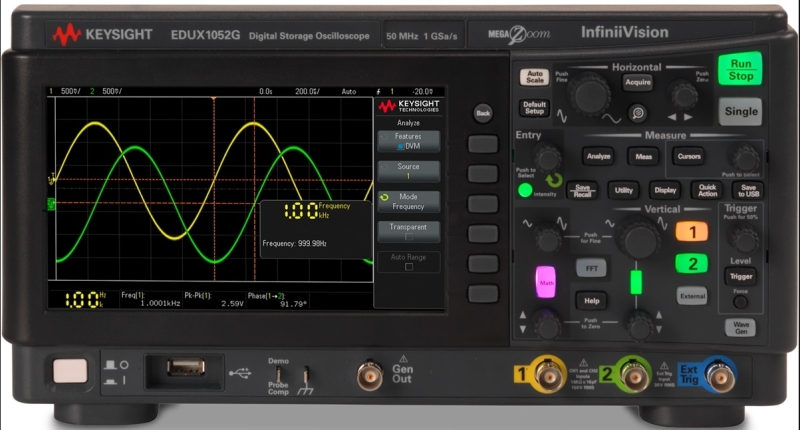This screenshot has width=800, height=430.
Task: Click the small round Force button
Action: pyautogui.click(x=740, y=302)
